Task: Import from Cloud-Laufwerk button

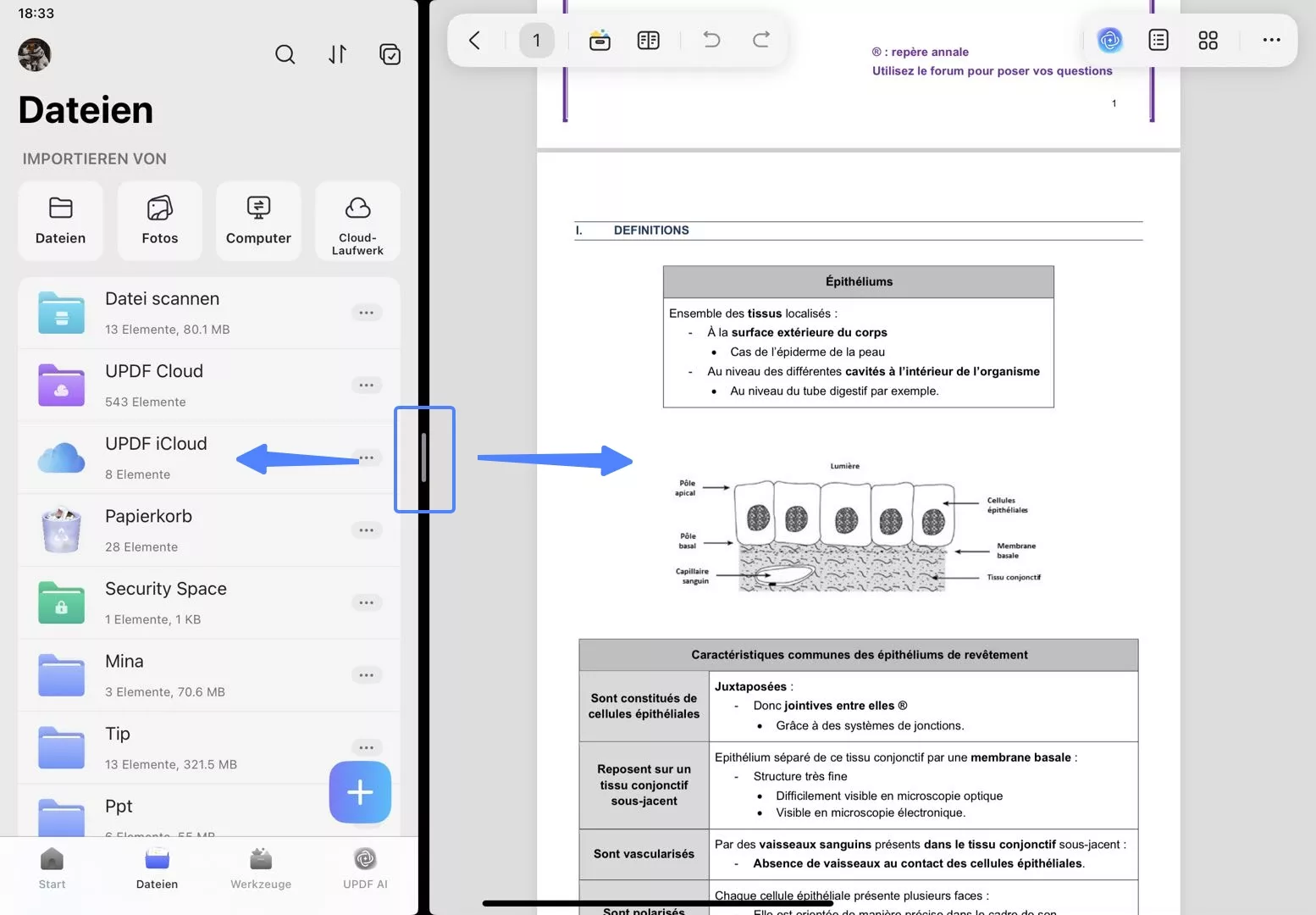Action: tap(357, 220)
